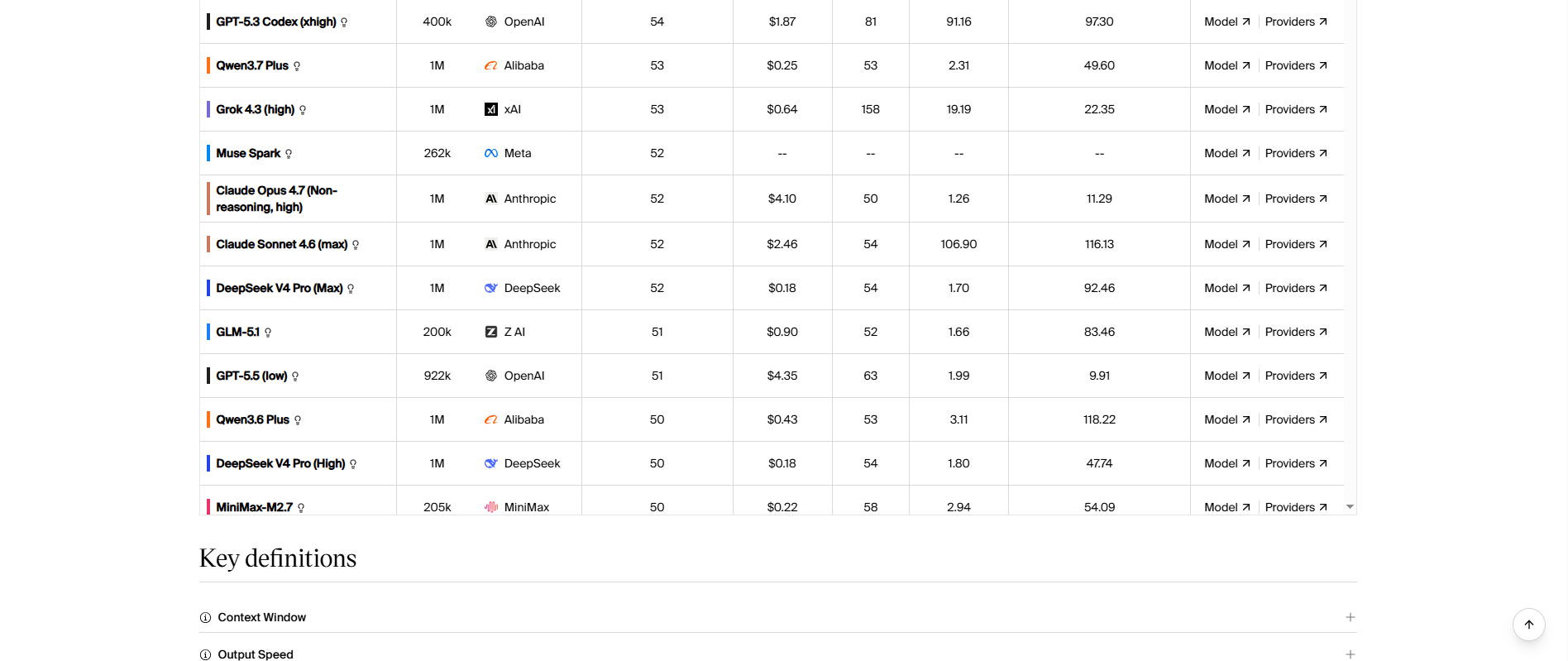Click the back-to-top arrow button
The width and height of the screenshot is (1568, 661).
point(1529,625)
